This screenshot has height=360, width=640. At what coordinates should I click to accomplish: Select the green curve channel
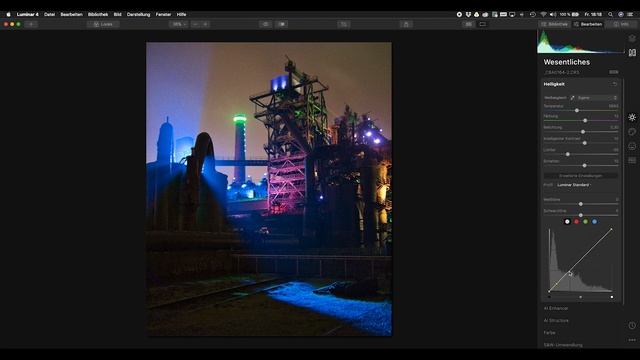click(585, 222)
